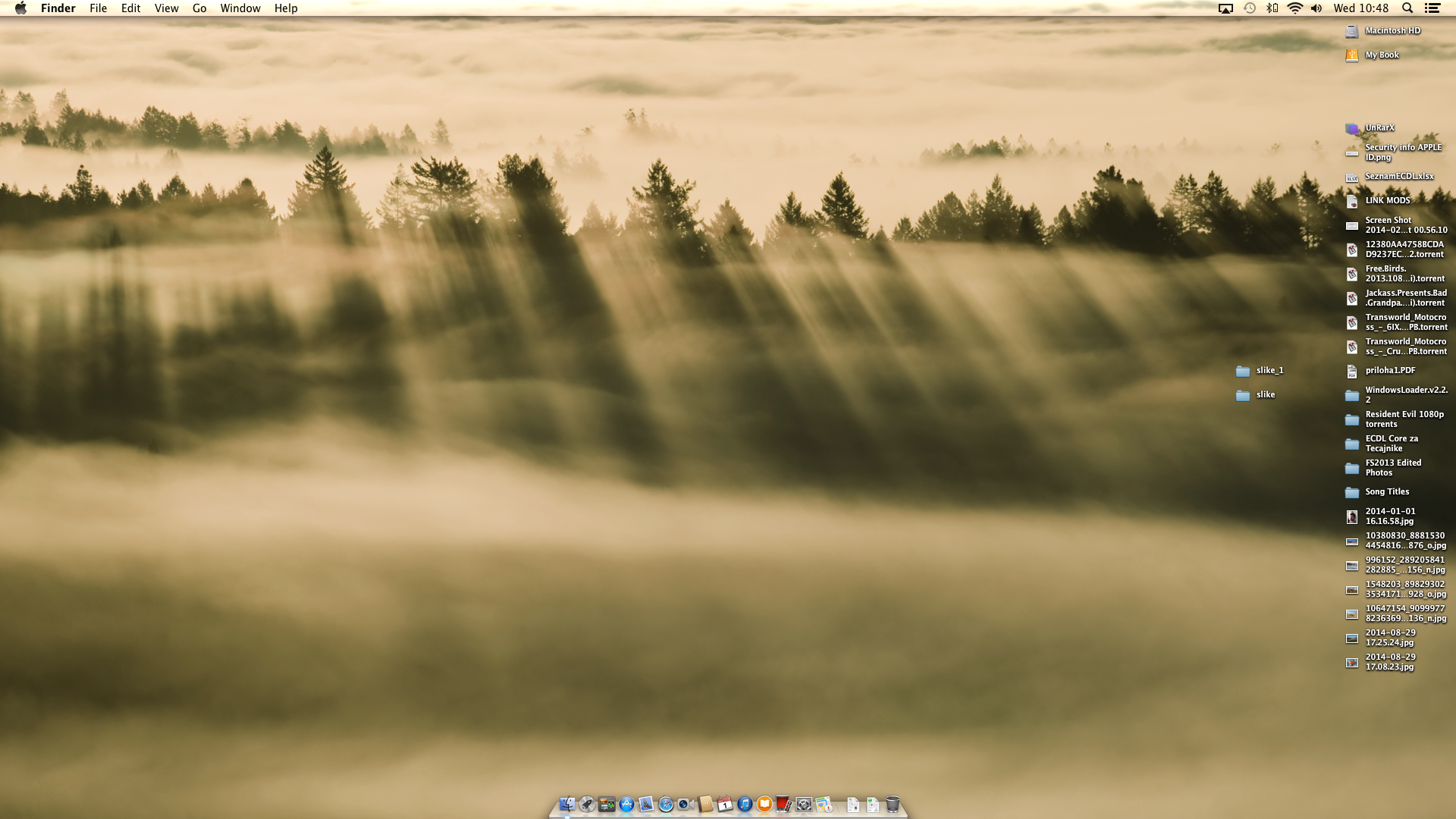Viewport: 1456px width, 819px height.
Task: Open the File menu
Action: click(x=99, y=8)
